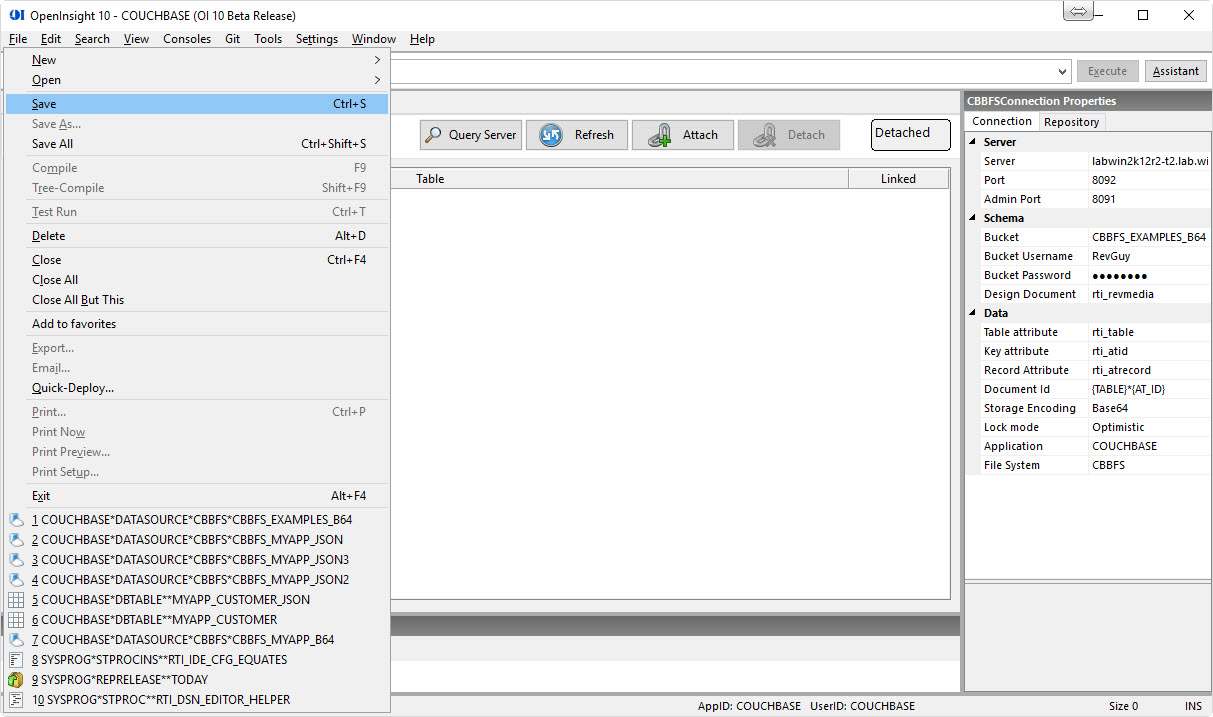Switch to the Connection tab
Screen dimensions: 1213x717
1002,121
